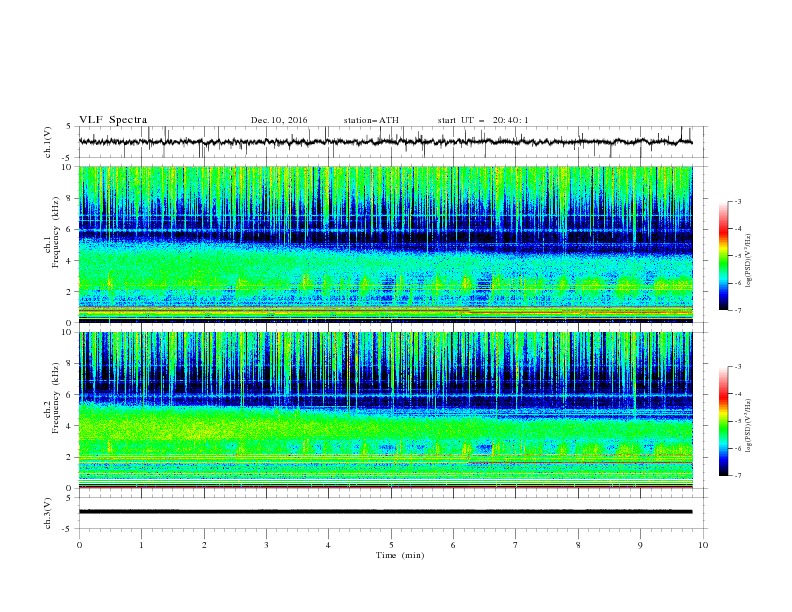Click the "10" kHz tick on ch.2 axis

69,332
